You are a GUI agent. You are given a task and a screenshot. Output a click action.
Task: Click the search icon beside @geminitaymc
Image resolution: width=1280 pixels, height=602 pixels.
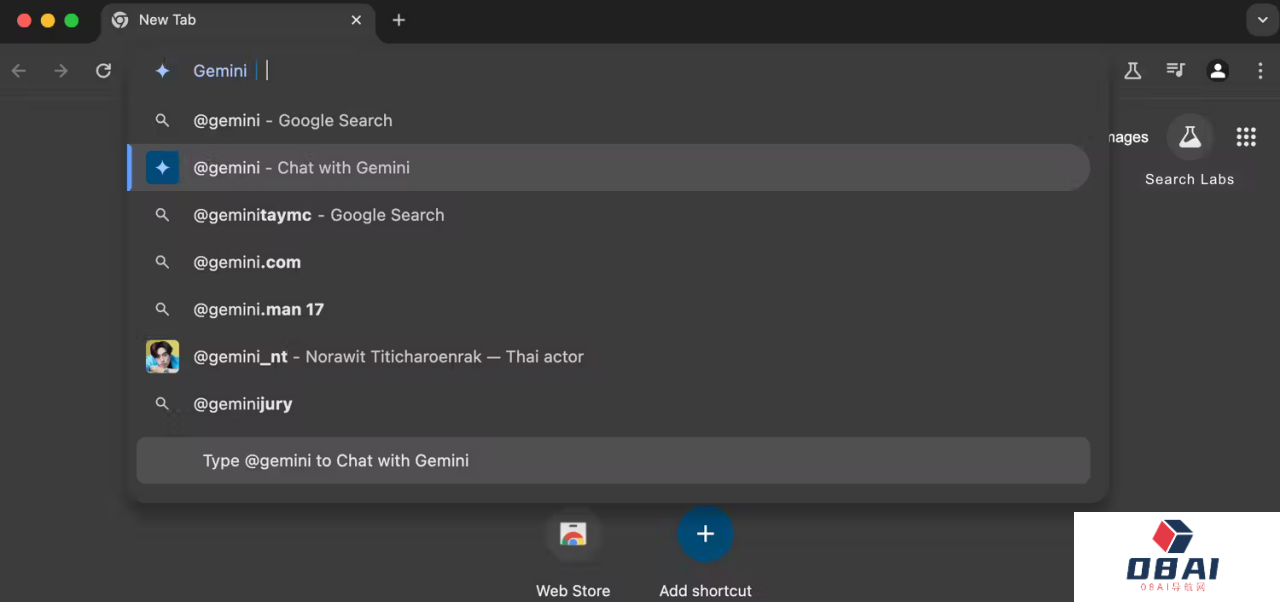click(162, 215)
